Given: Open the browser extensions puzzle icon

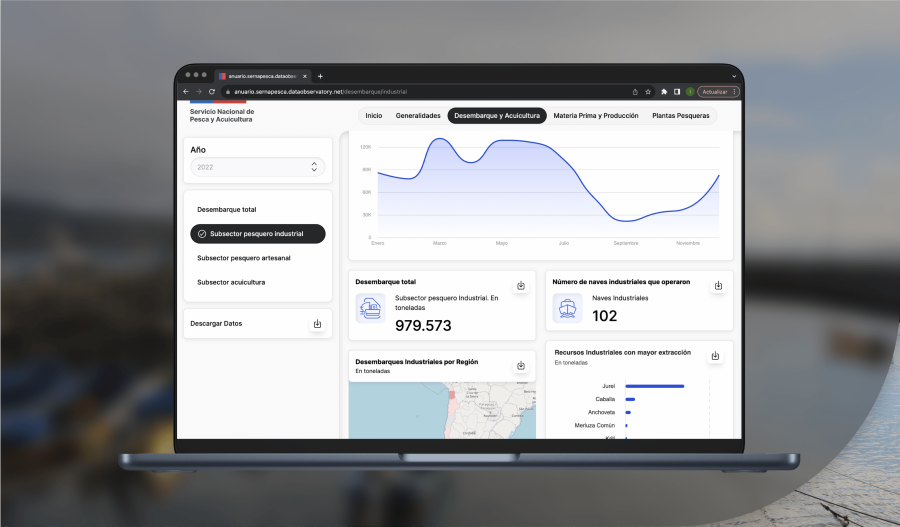Looking at the screenshot, I should [664, 92].
